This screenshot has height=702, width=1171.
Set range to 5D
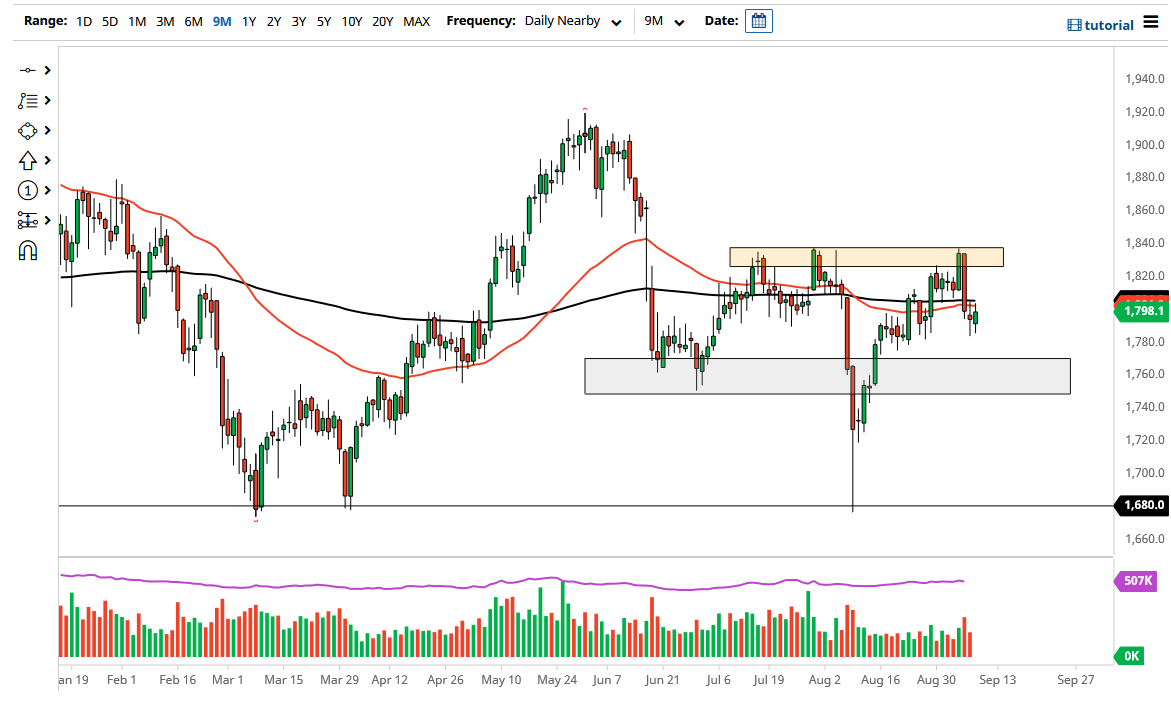(x=110, y=21)
